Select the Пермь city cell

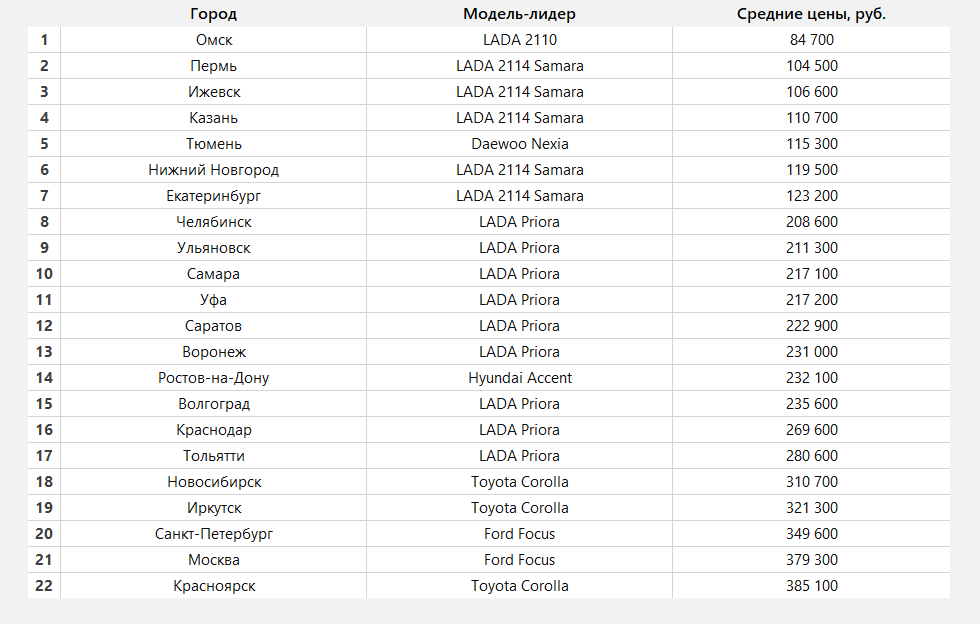click(x=214, y=66)
